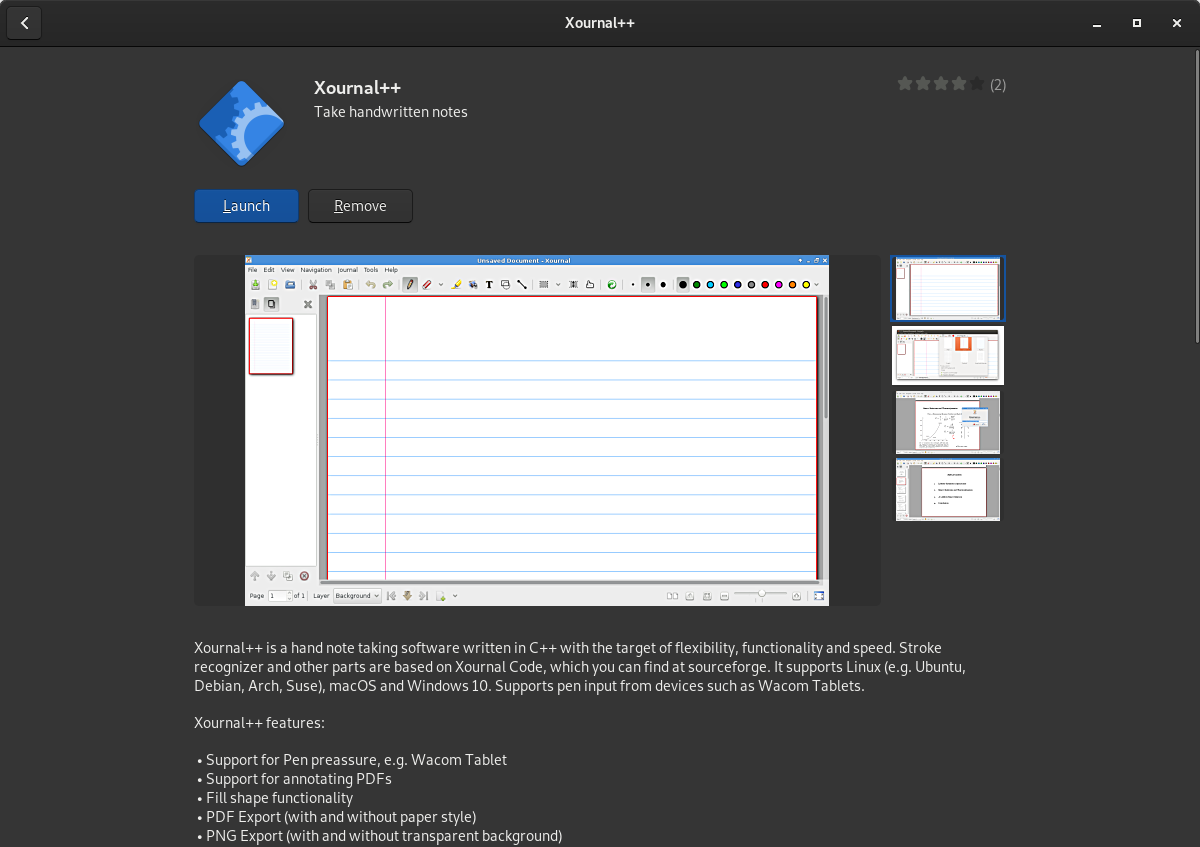
Task: Click the (2) review count
Action: tap(998, 85)
